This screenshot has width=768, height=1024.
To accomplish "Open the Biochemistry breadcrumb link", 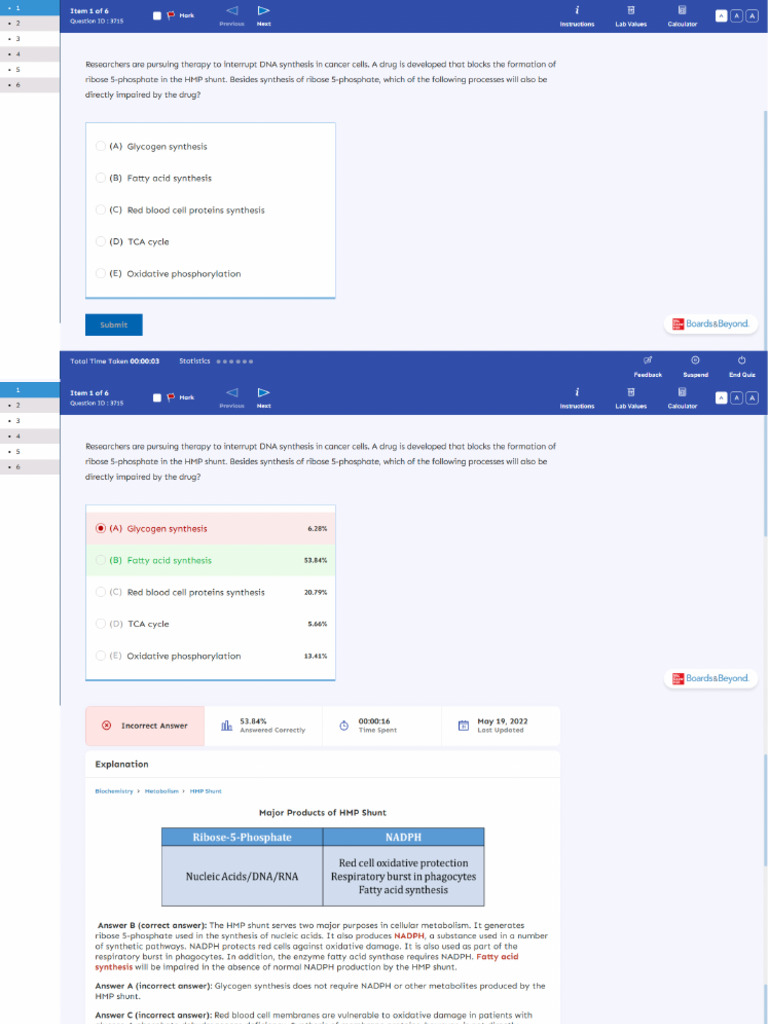I will point(114,791).
